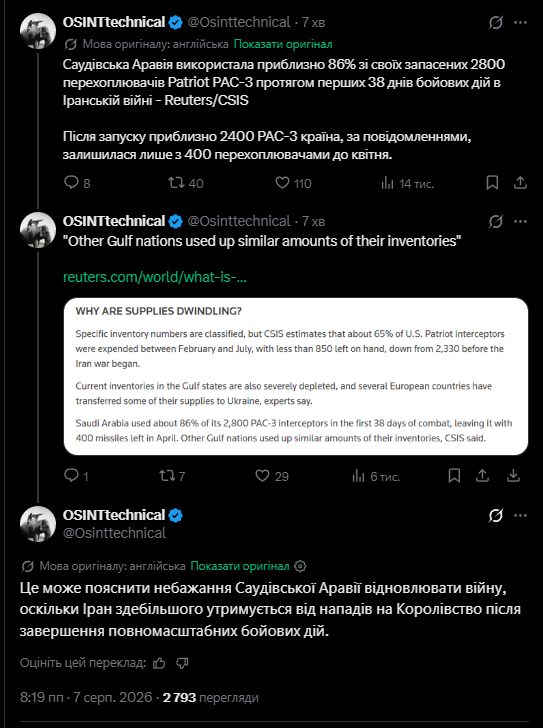
Task: View analytics of first tweet 14 тис.
Action: click(407, 183)
